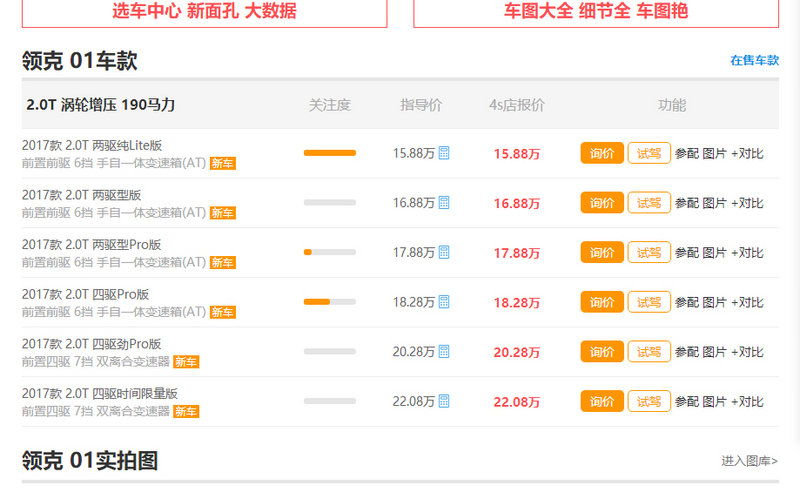Screen dimensions: 800x499
Task: View 图片 for 四驱Pro版
Action: pyautogui.click(x=714, y=303)
